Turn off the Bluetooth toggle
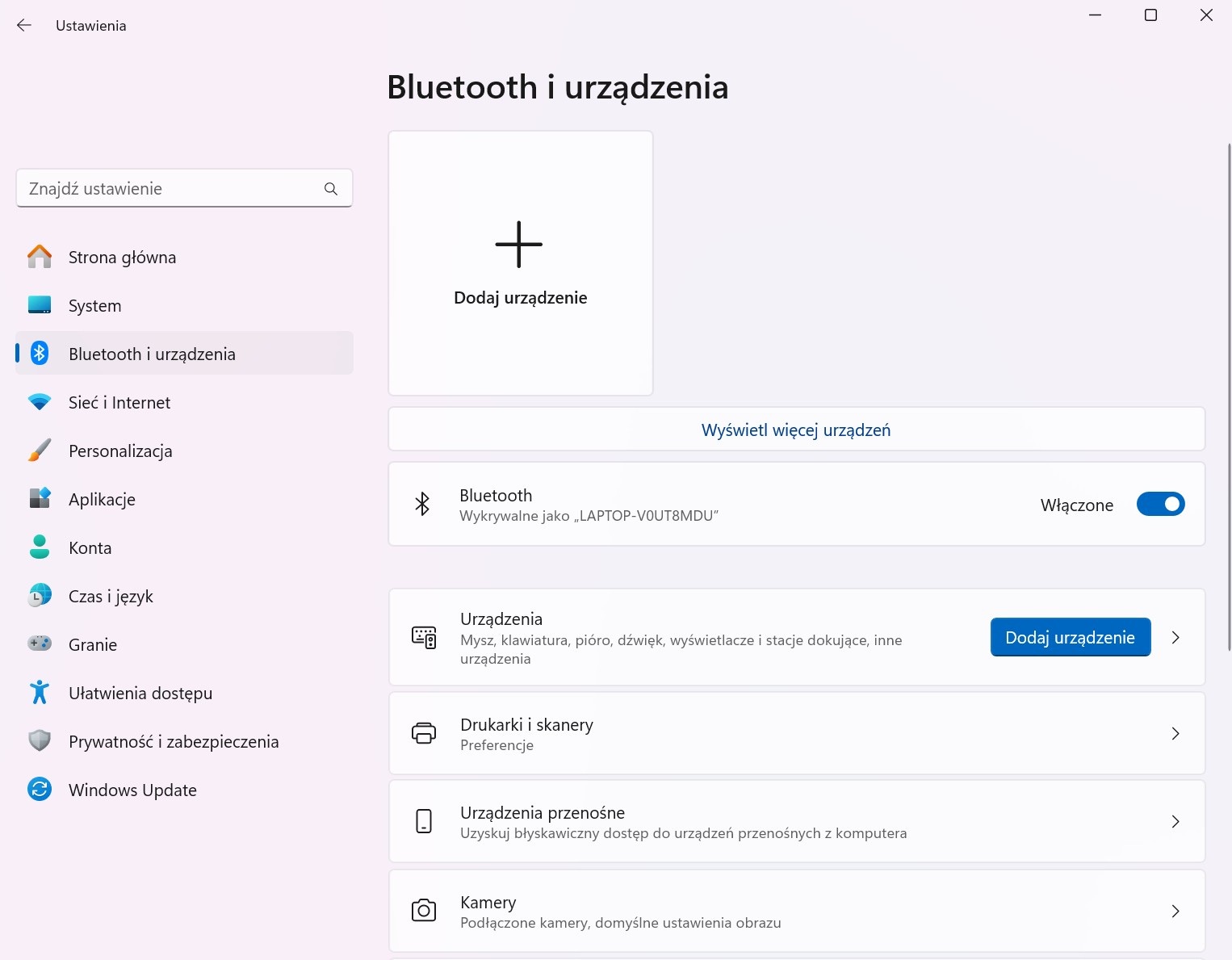This screenshot has width=1232, height=960. [1161, 504]
